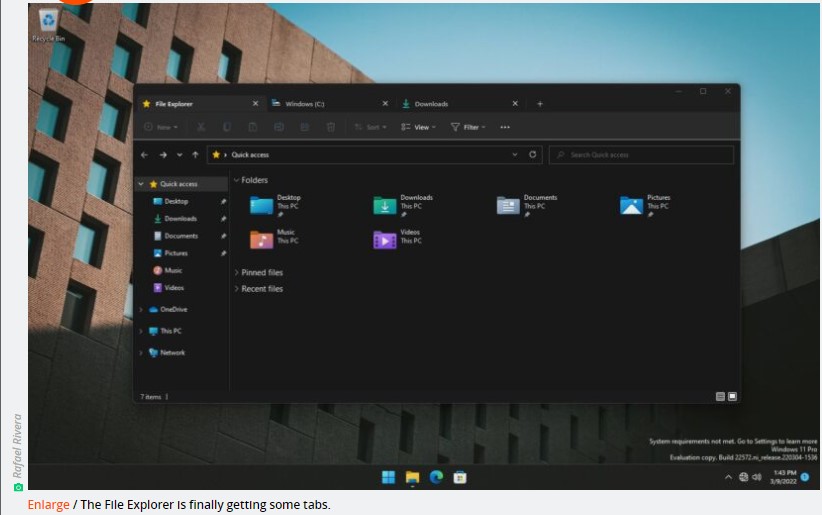Expand address bar history dropdown

point(515,155)
